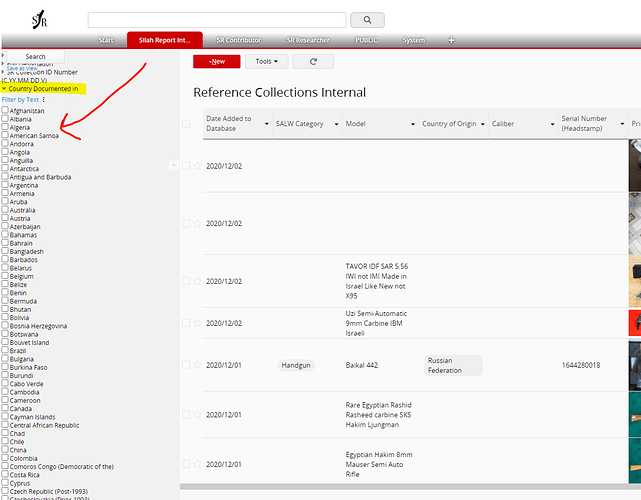Collapse Country Documented in filter
This screenshot has width=641, height=500.
pos(4,89)
